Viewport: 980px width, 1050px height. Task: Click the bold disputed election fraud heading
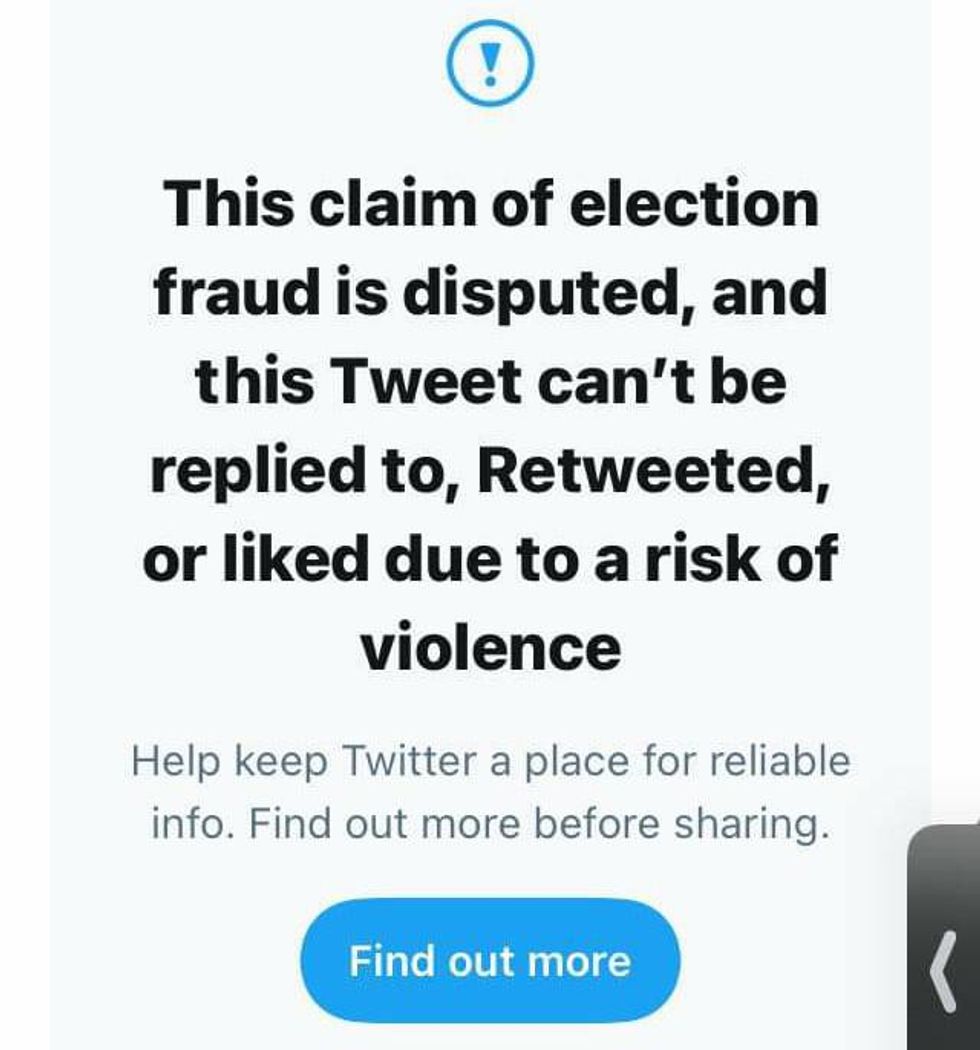(x=490, y=425)
